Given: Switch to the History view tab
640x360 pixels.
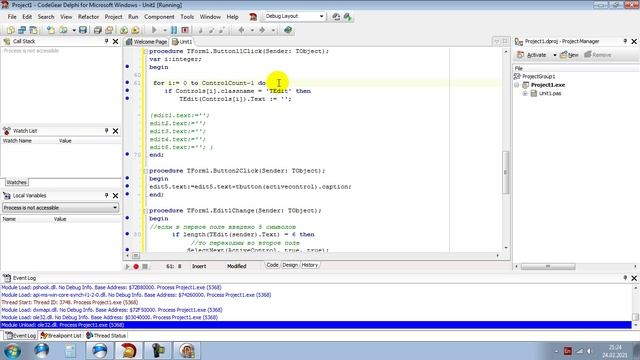Looking at the screenshot, I should 309,265.
